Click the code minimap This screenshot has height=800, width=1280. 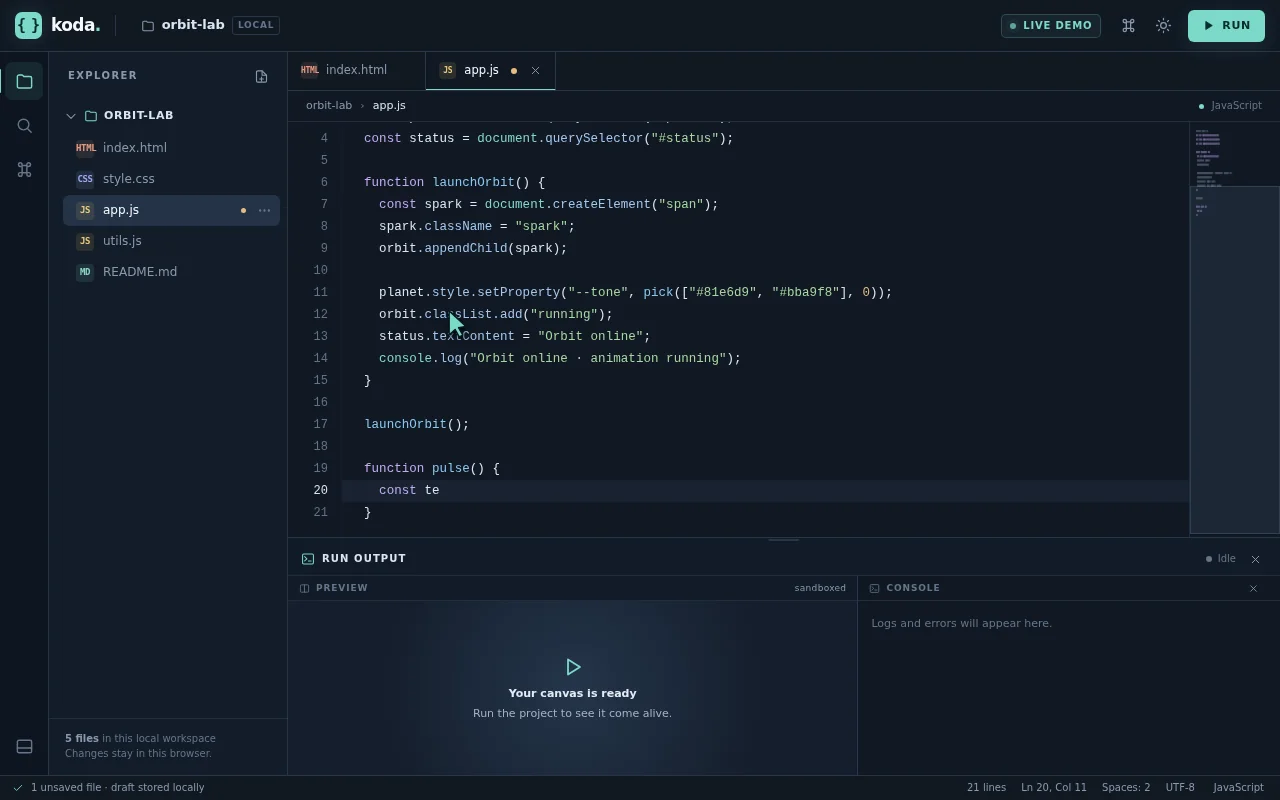pos(1234,330)
